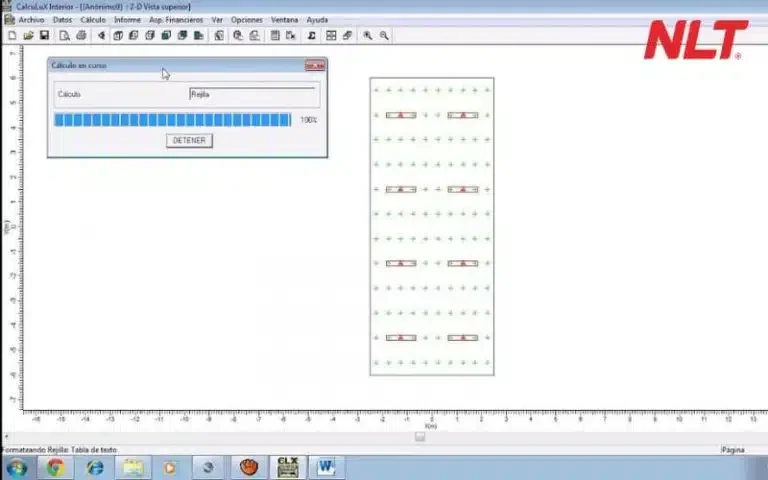Open the Cálculo menu
The width and height of the screenshot is (768, 480).
click(93, 20)
